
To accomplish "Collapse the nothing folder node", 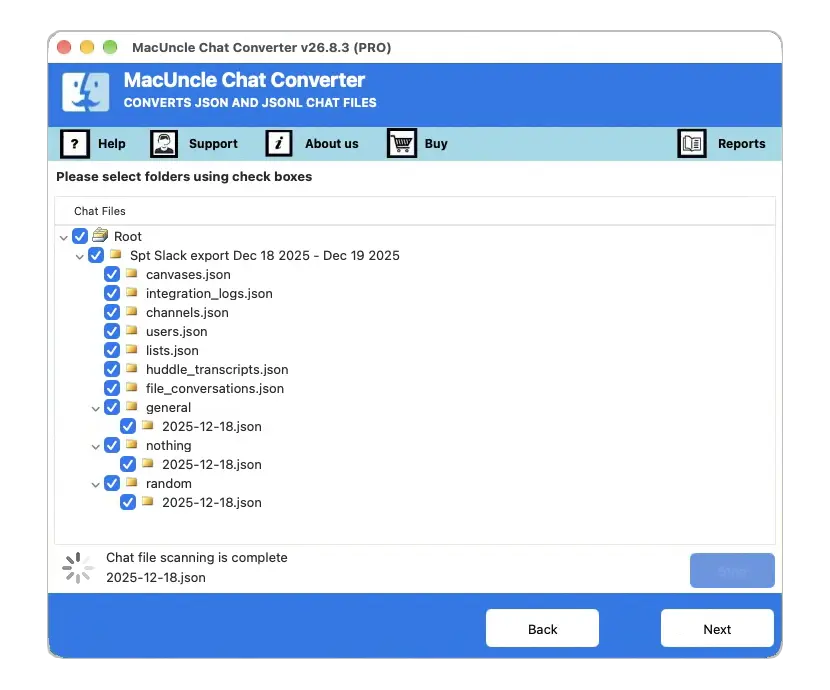I will coord(95,447).
